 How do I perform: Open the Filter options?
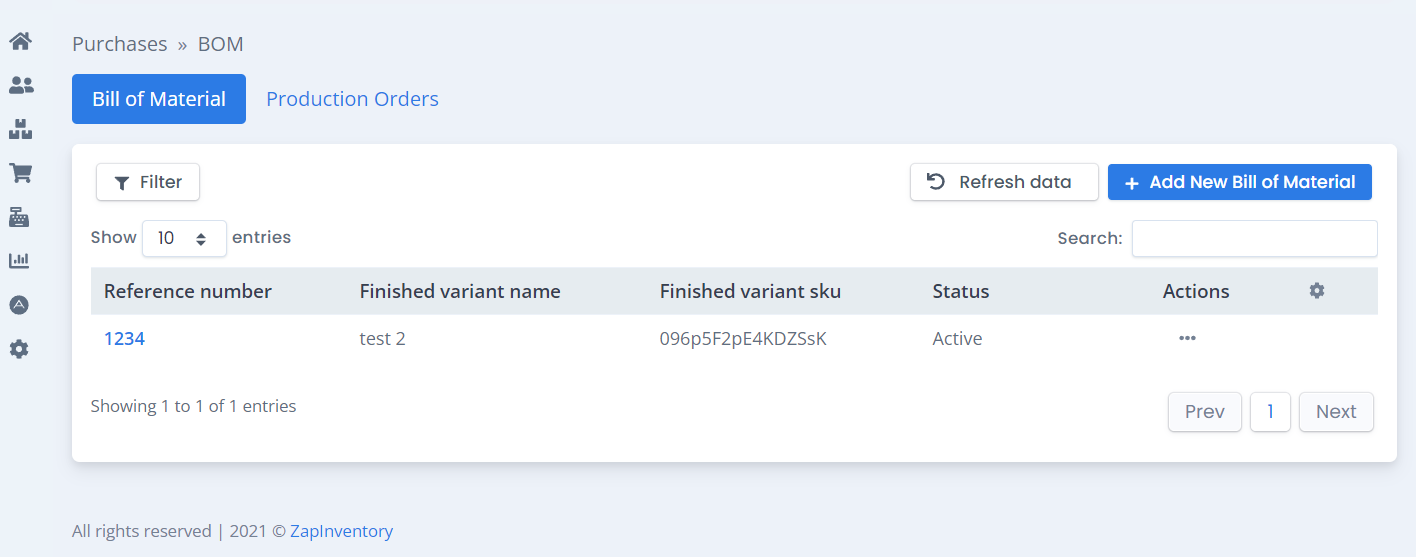point(148,182)
